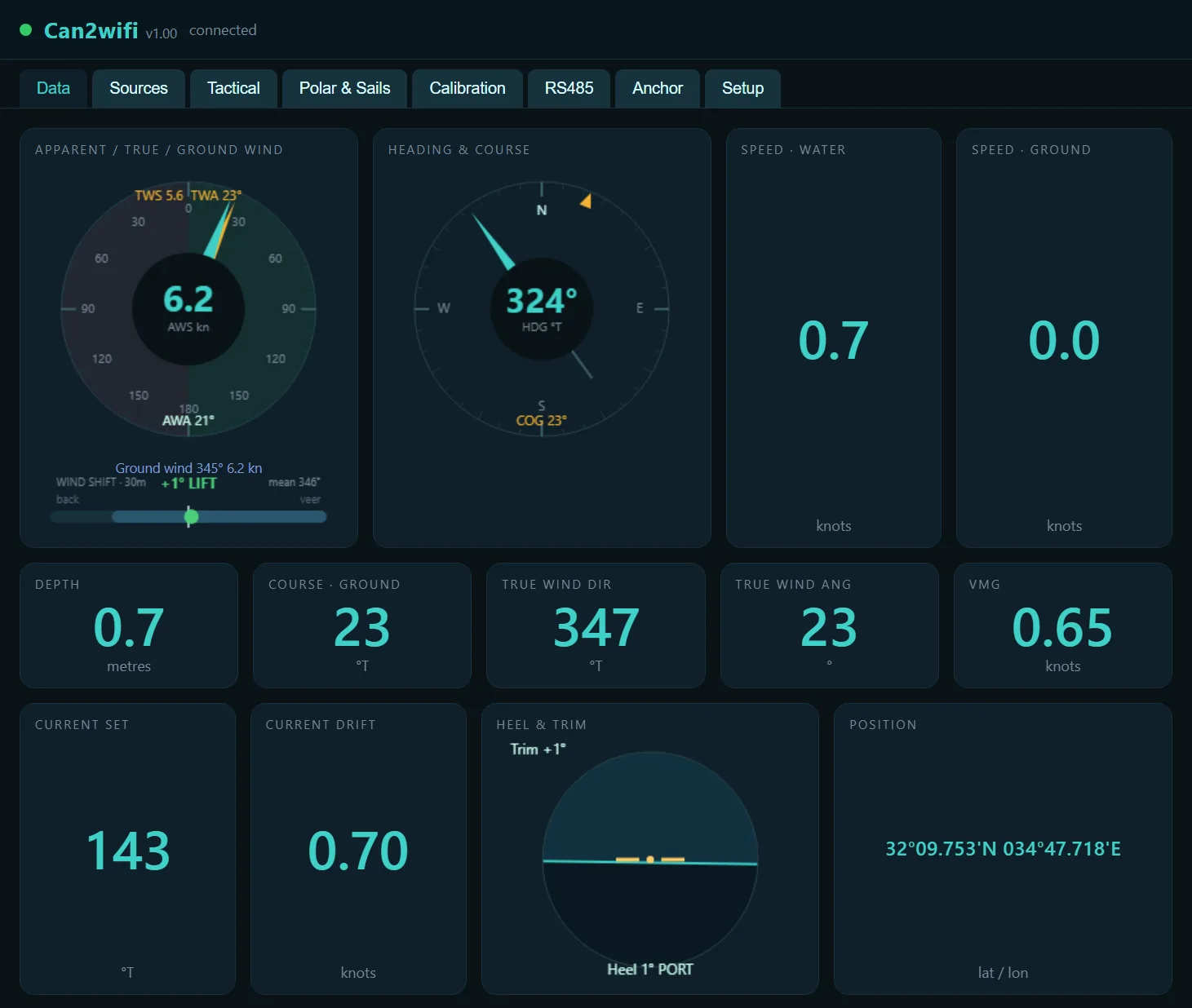Screen dimensions: 1192x1008
Task: Click the Speed Ground 0.0 value
Action: coord(1064,340)
